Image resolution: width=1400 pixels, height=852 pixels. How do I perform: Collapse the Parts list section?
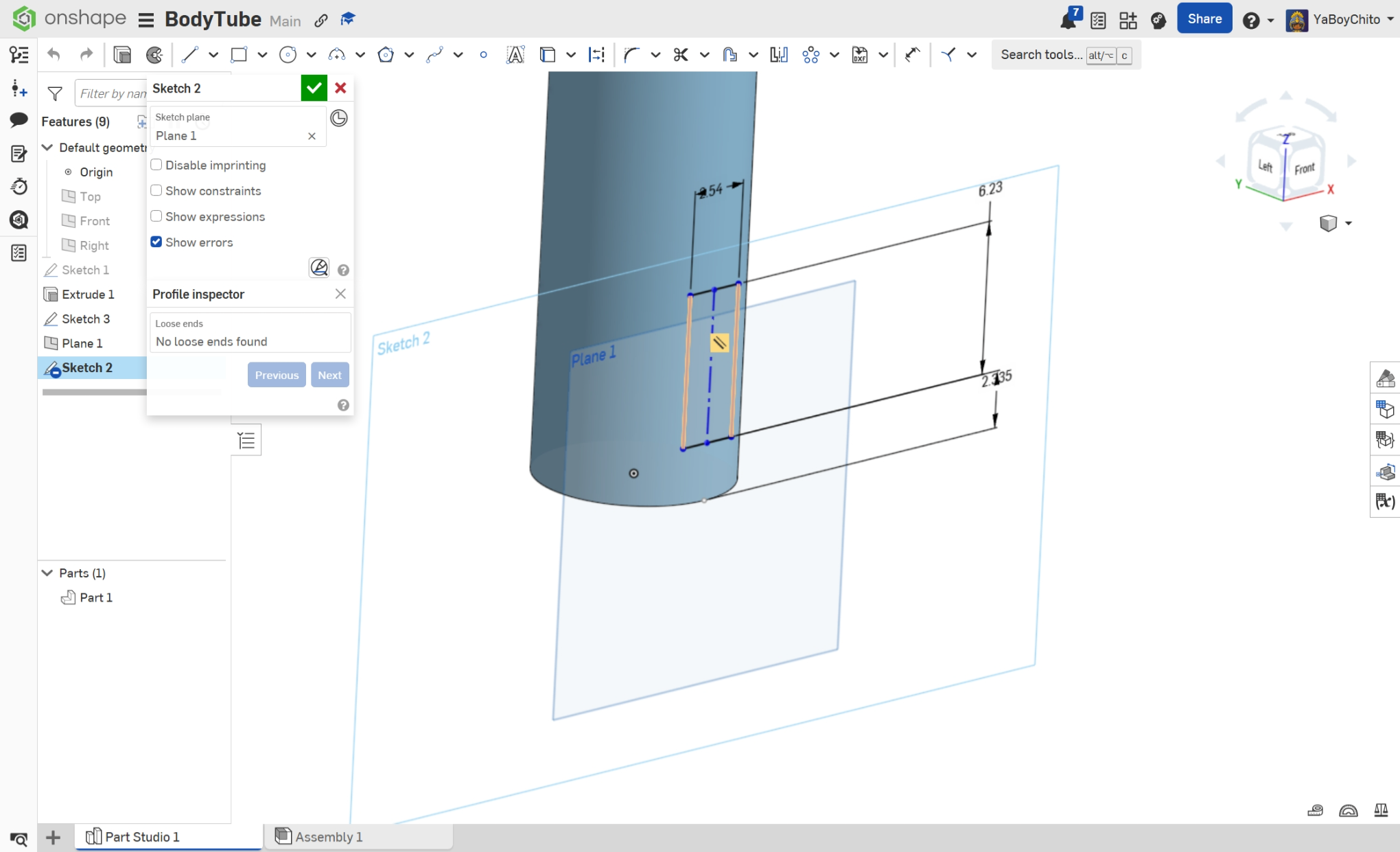[47, 573]
